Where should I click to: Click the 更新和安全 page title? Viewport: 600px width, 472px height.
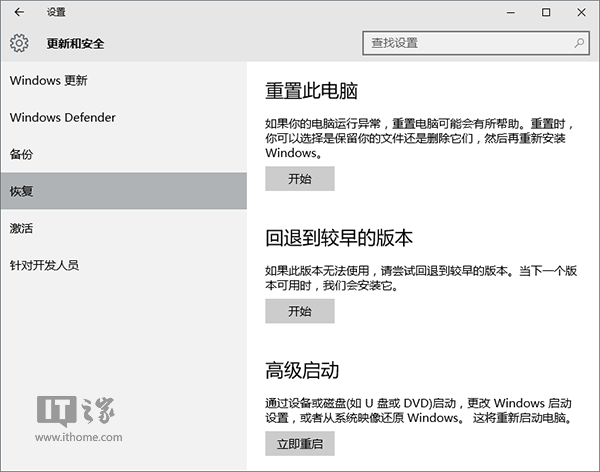click(75, 43)
